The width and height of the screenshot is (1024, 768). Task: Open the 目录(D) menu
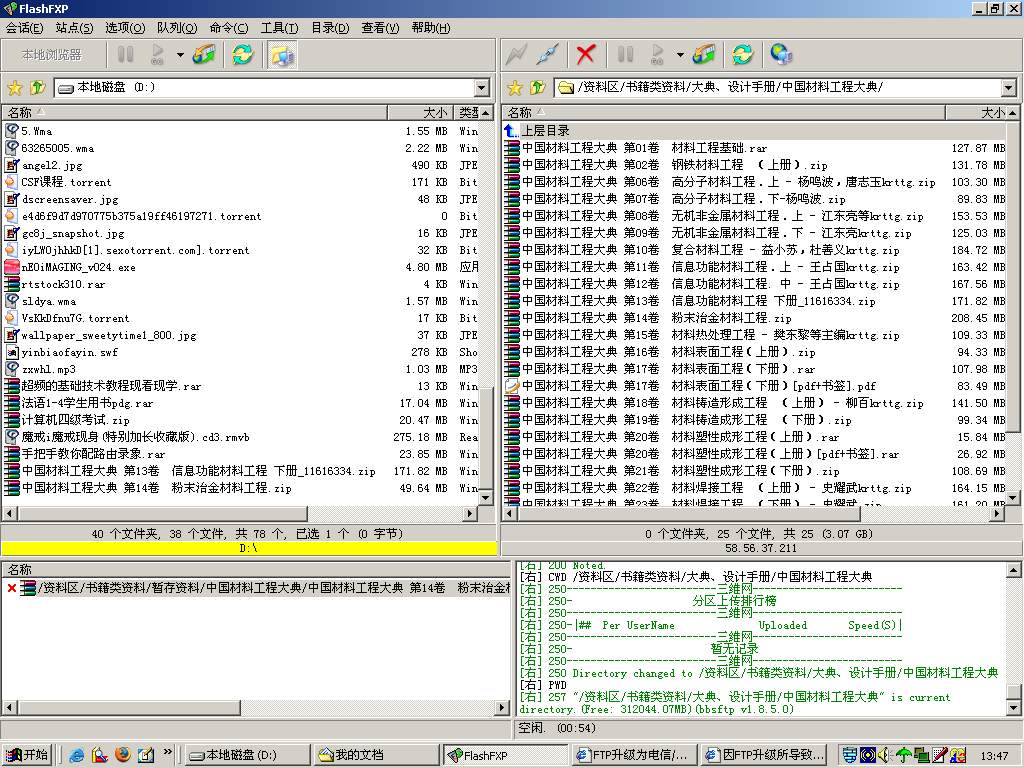330,27
